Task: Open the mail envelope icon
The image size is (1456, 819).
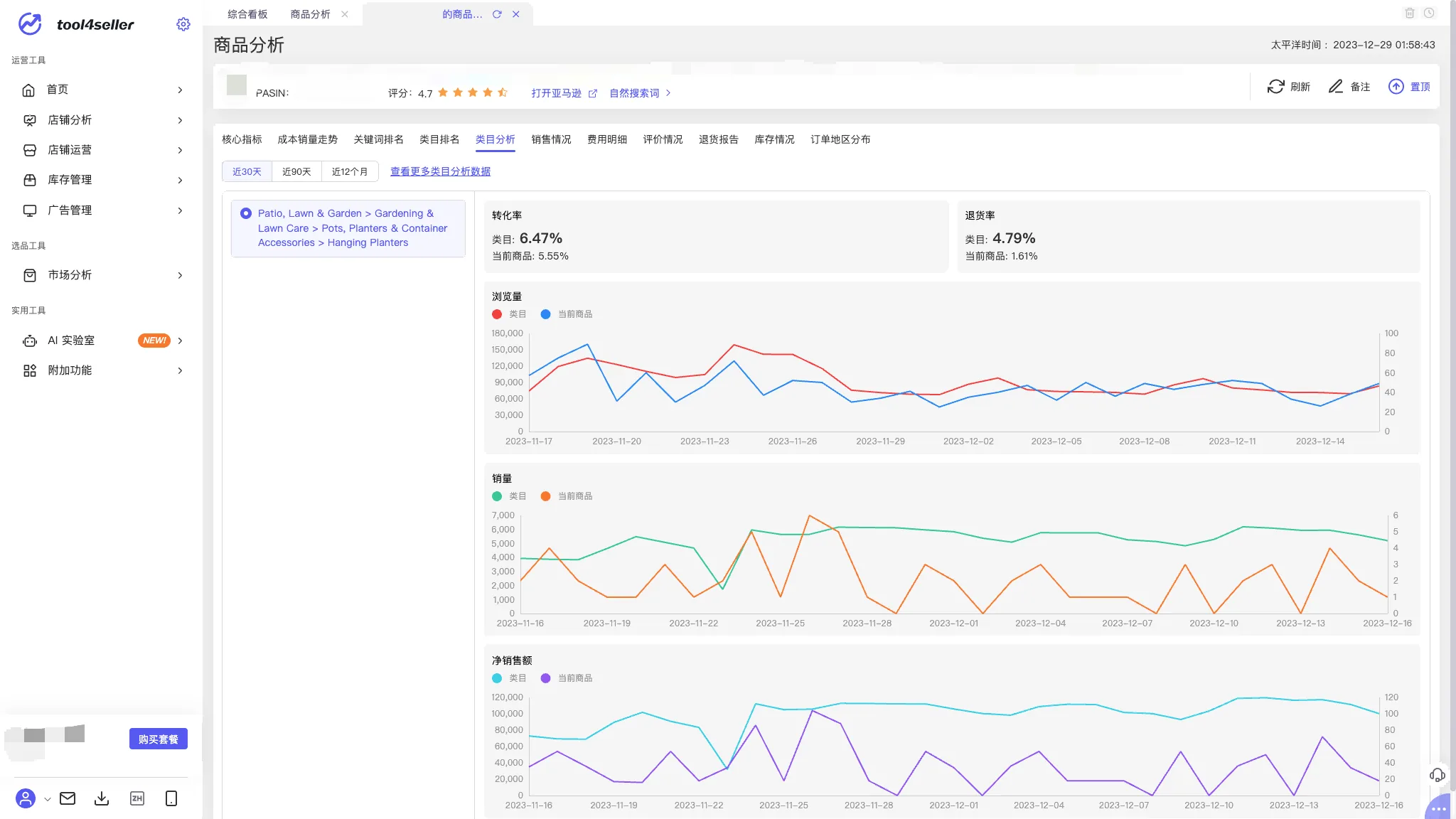Action: click(x=68, y=798)
